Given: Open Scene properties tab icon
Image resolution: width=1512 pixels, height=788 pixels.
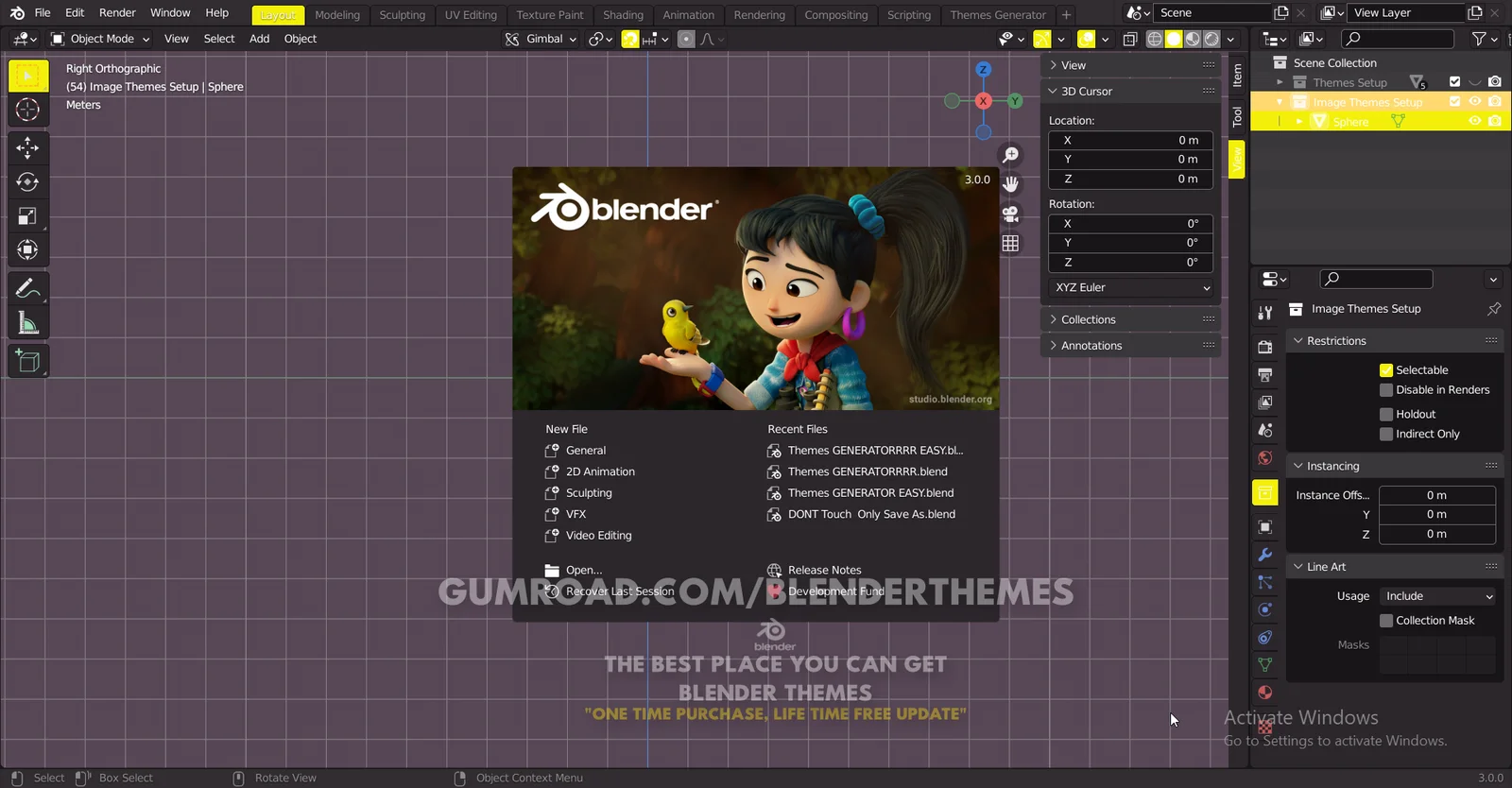Looking at the screenshot, I should (1265, 430).
